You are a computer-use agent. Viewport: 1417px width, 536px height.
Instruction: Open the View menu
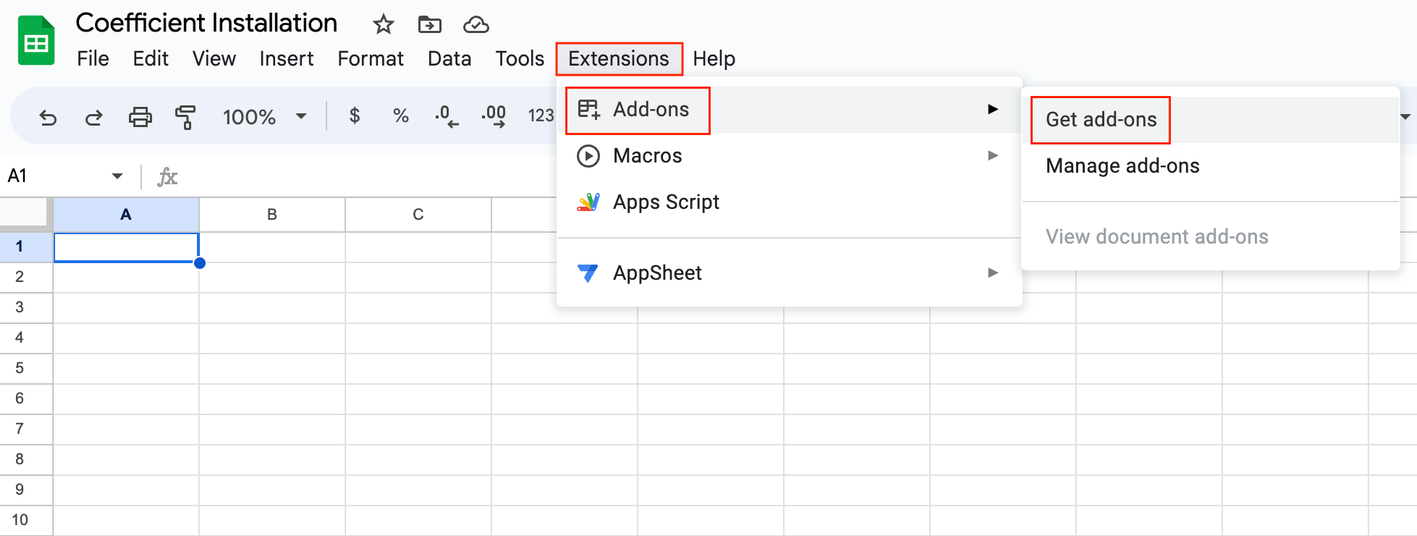click(x=214, y=59)
